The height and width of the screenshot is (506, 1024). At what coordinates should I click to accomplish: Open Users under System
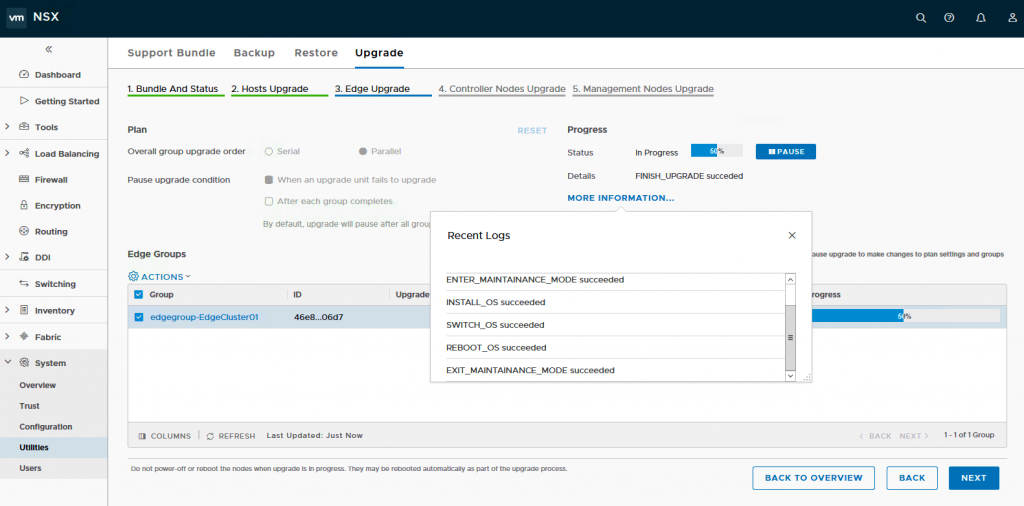[x=30, y=468]
